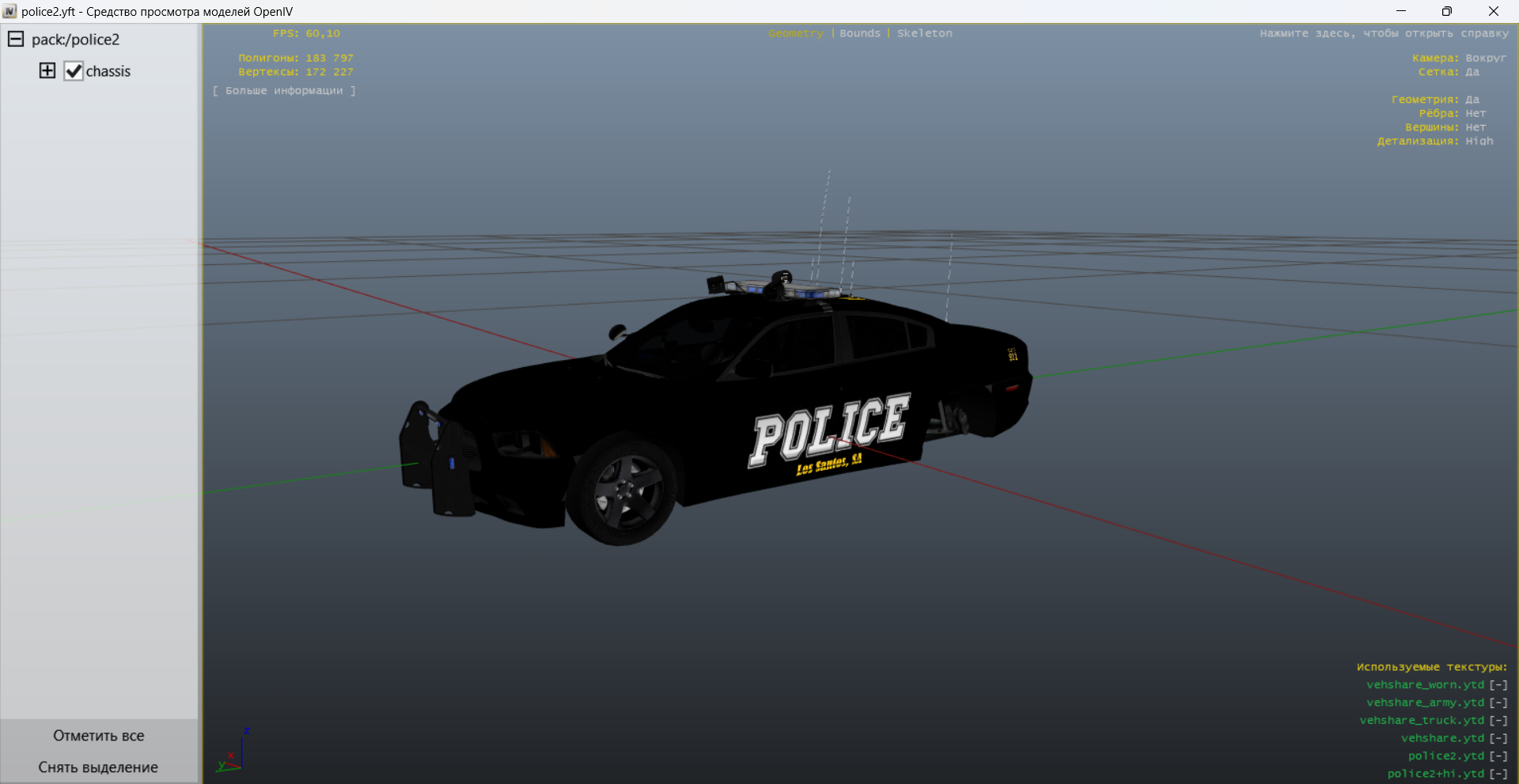The width and height of the screenshot is (1519, 784).
Task: Click the OpenIV app icon in title bar
Action: (9, 11)
